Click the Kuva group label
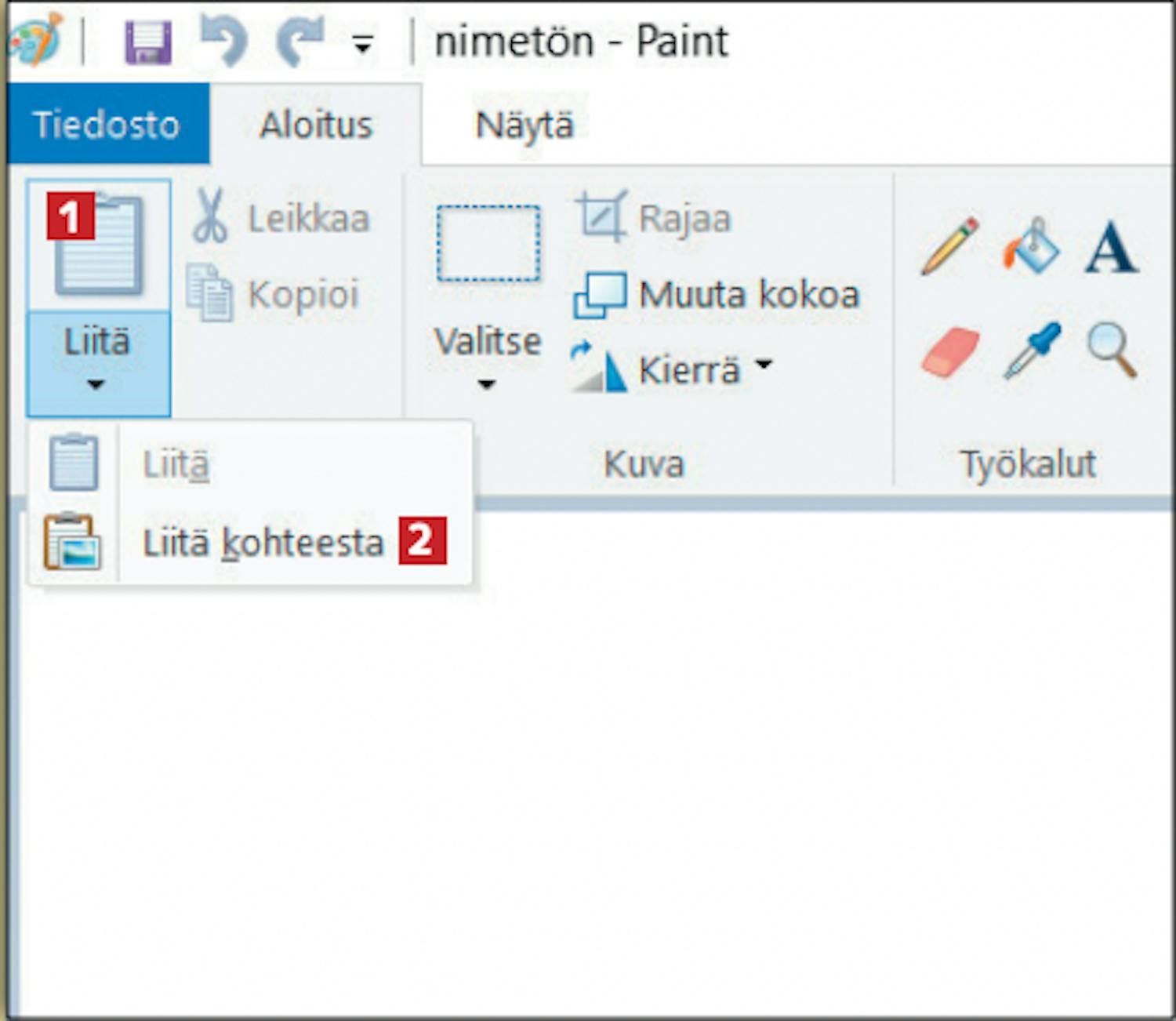1176x1021 pixels. click(x=644, y=463)
